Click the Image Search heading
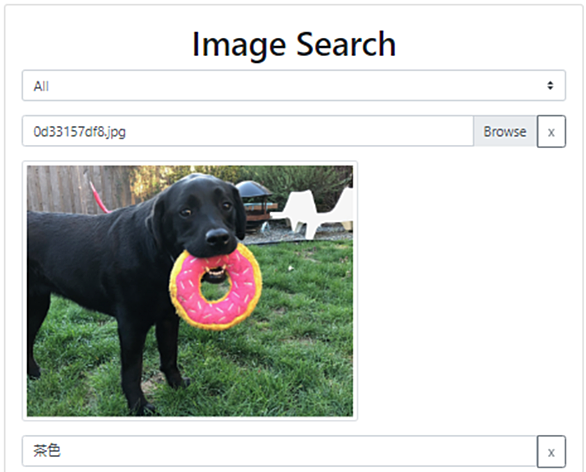Image resolution: width=586 pixels, height=472 pixels. pyautogui.click(x=294, y=44)
